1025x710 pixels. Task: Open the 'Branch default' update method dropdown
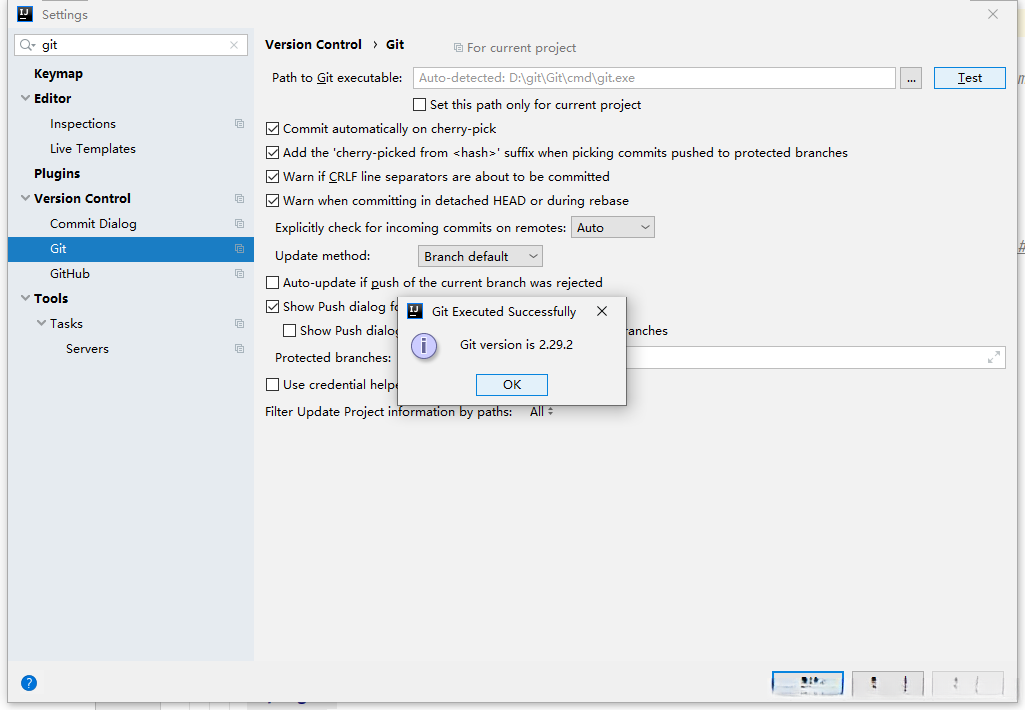[x=480, y=256]
